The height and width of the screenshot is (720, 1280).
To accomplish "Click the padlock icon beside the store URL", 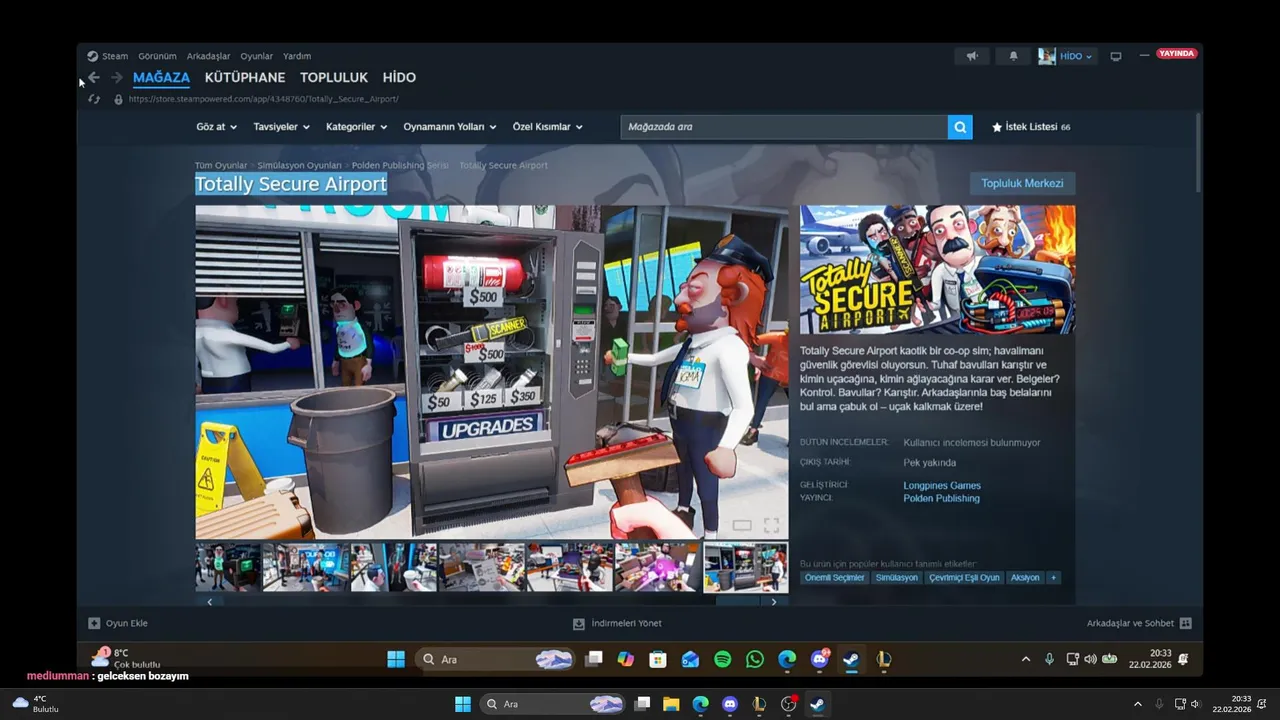I will point(118,99).
